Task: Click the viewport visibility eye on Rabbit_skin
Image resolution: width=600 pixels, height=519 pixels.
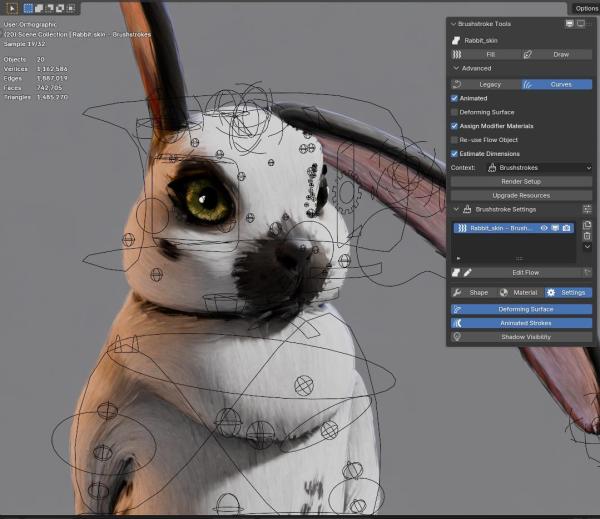Action: pos(544,228)
